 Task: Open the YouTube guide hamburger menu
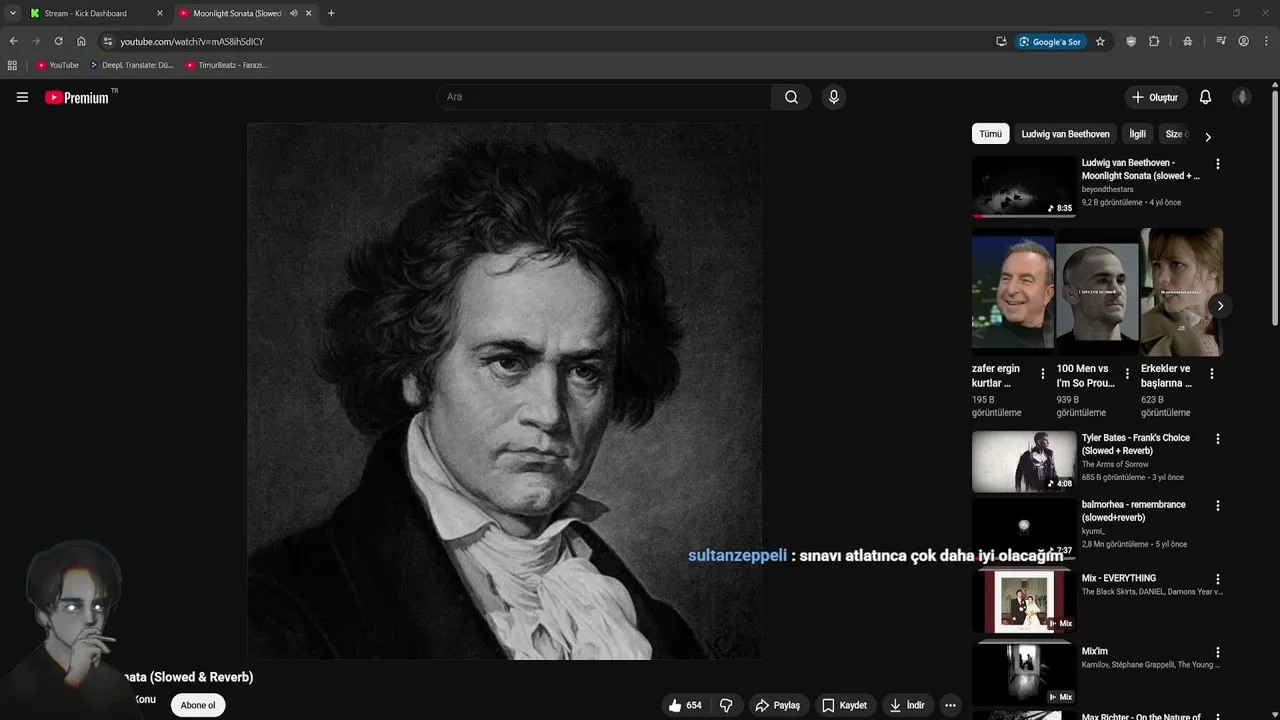click(22, 97)
